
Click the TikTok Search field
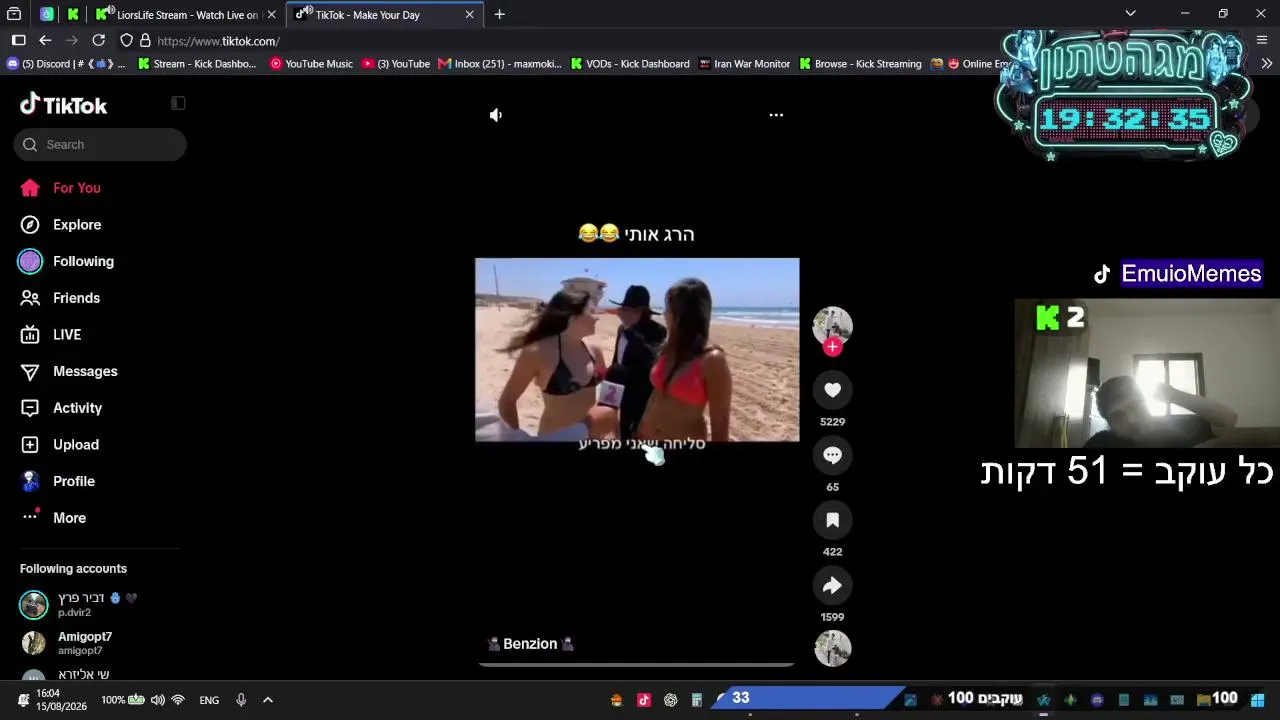(x=100, y=144)
